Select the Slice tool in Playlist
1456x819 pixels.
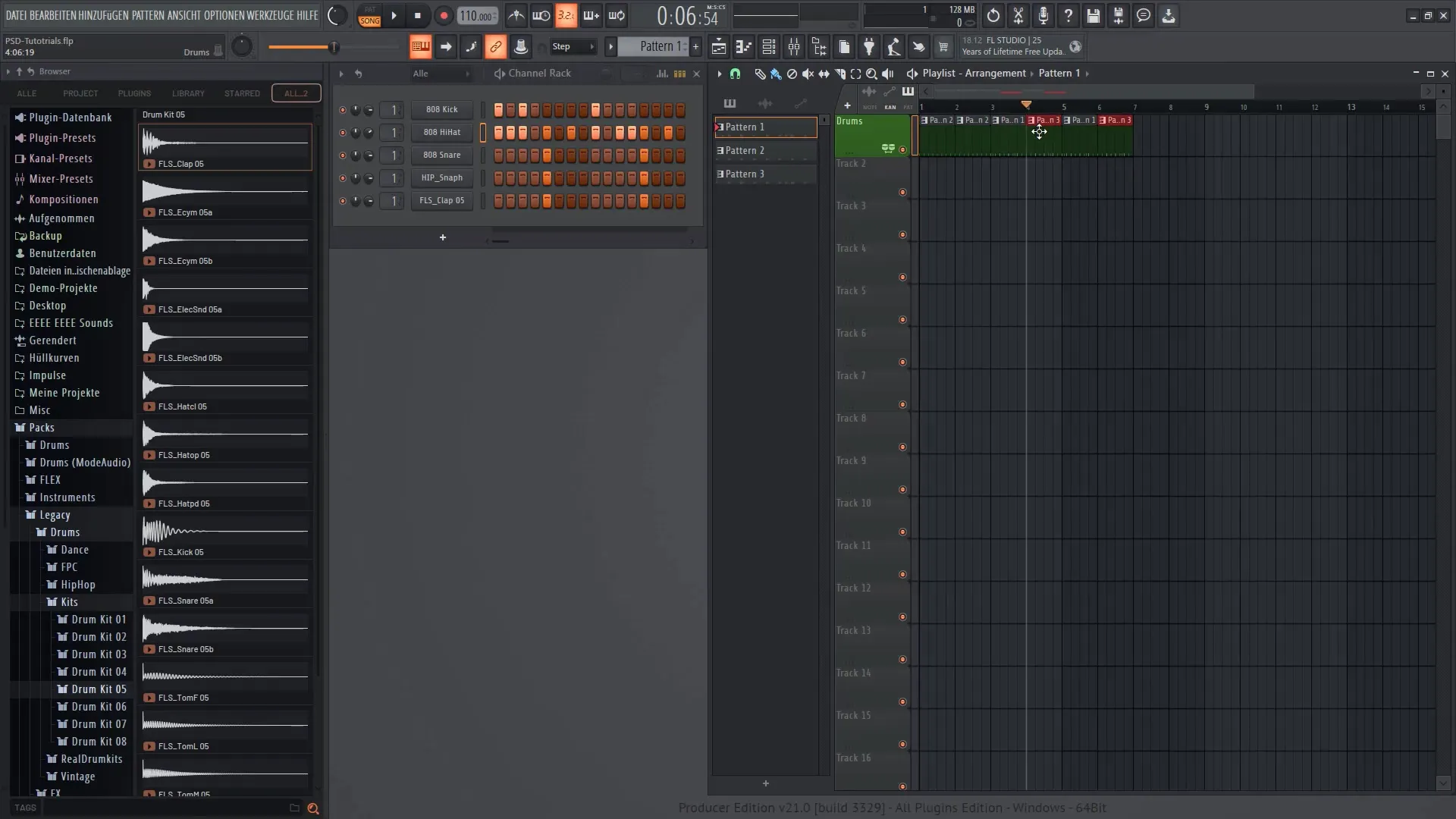(839, 74)
